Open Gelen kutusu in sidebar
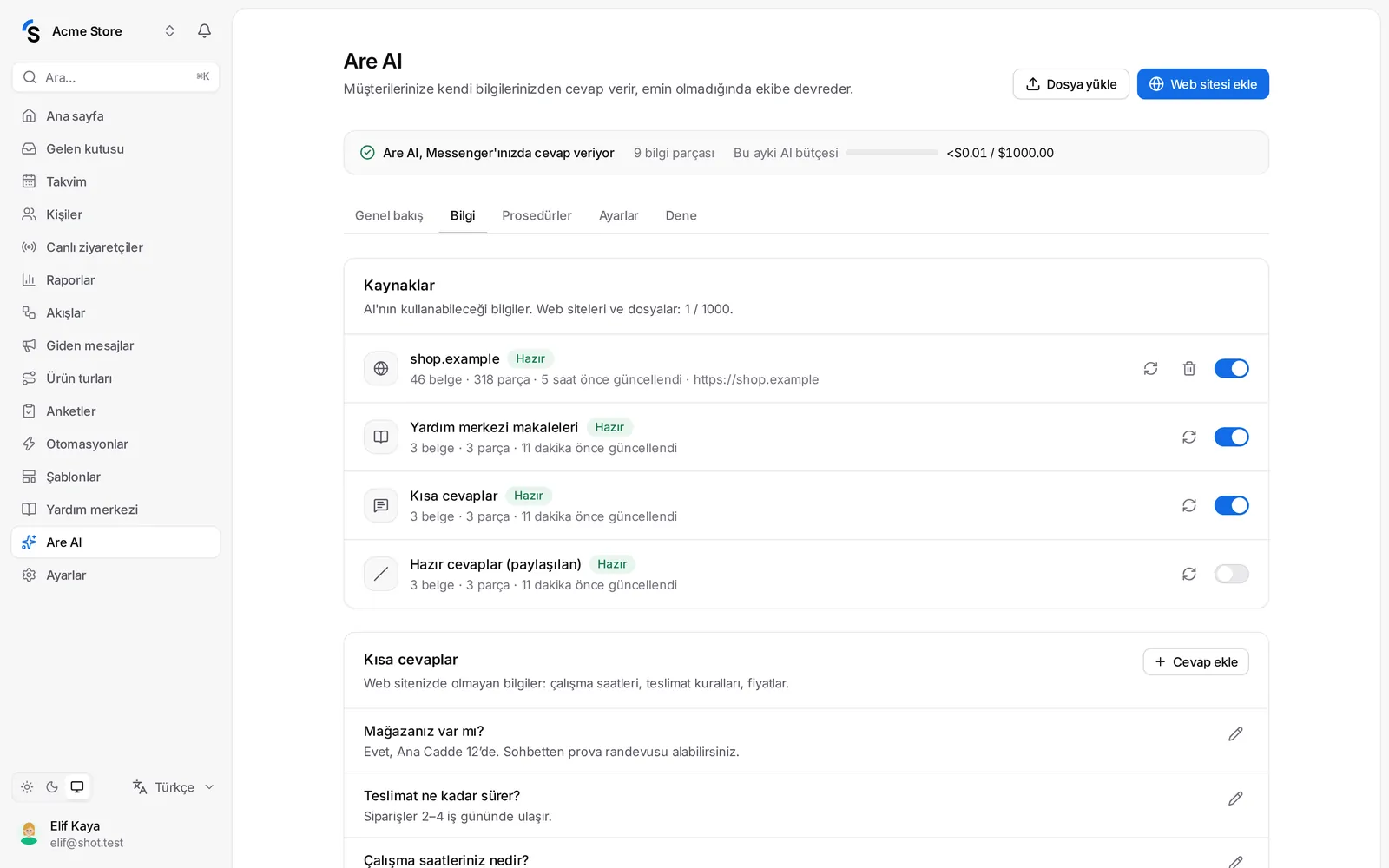Image resolution: width=1389 pixels, height=868 pixels. tap(115, 148)
